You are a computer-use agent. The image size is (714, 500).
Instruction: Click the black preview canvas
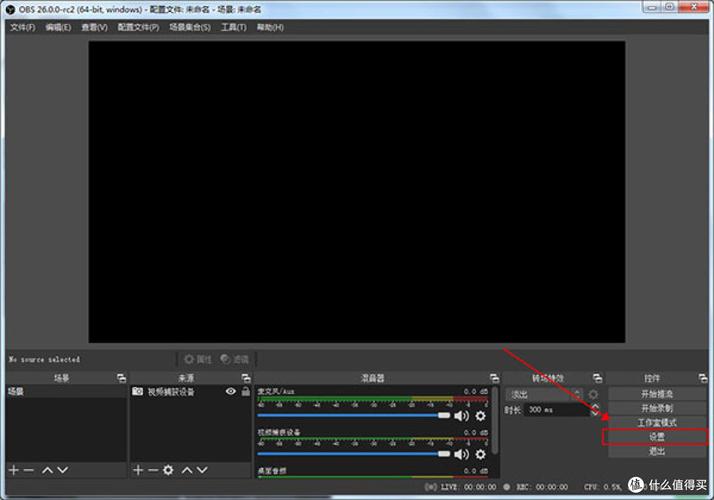click(357, 192)
